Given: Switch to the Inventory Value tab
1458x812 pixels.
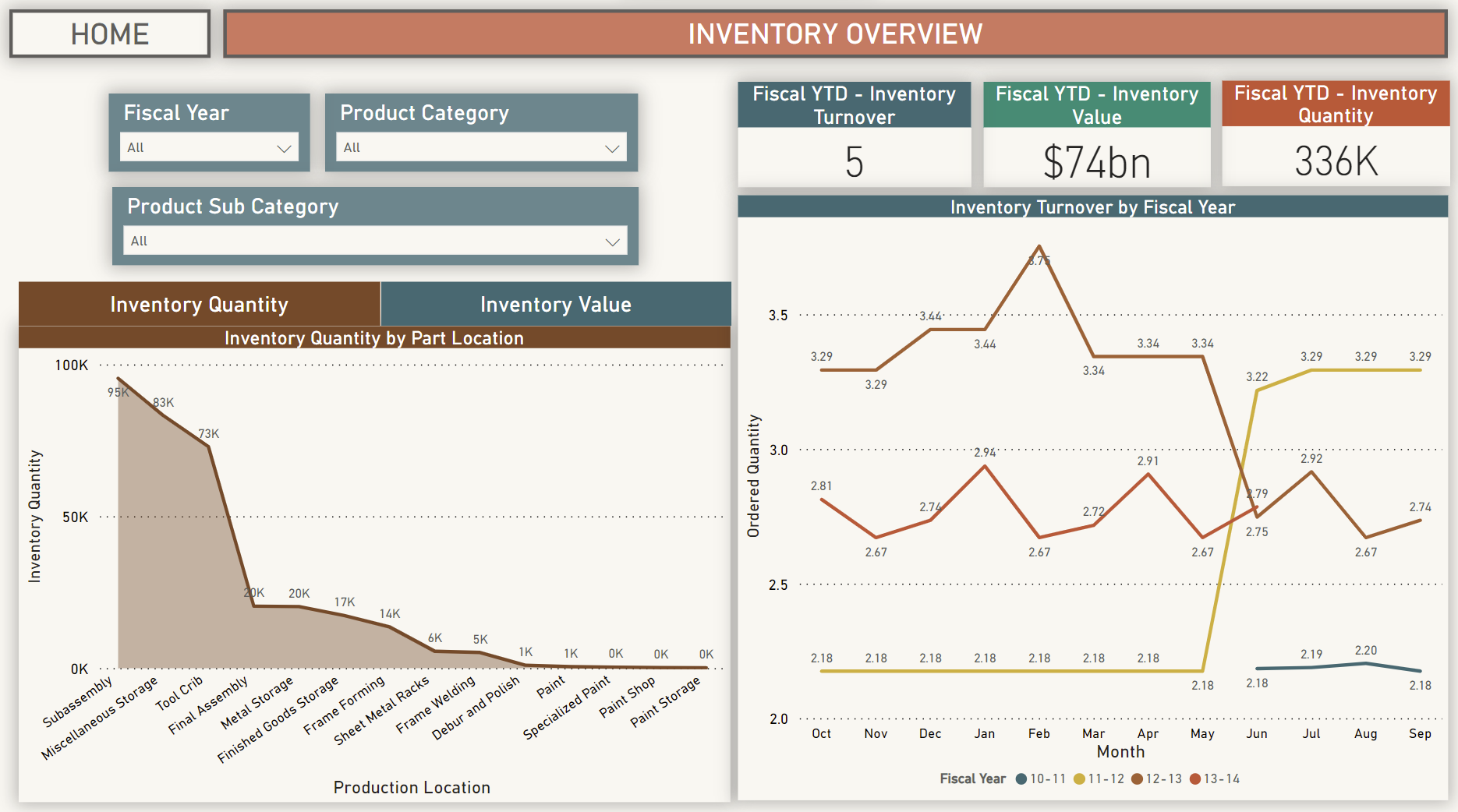Looking at the screenshot, I should [556, 304].
